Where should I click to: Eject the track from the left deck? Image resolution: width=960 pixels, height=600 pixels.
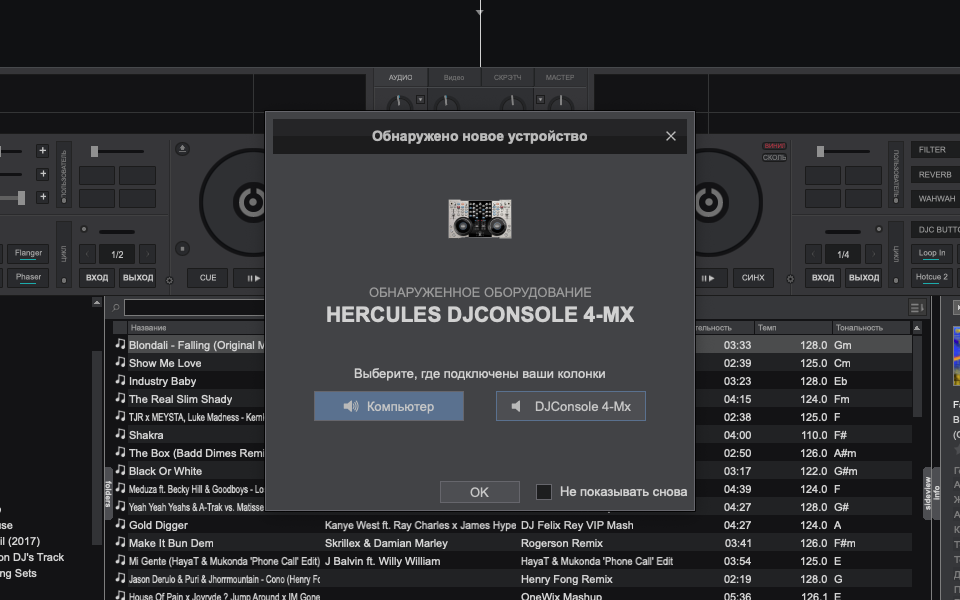(182, 149)
